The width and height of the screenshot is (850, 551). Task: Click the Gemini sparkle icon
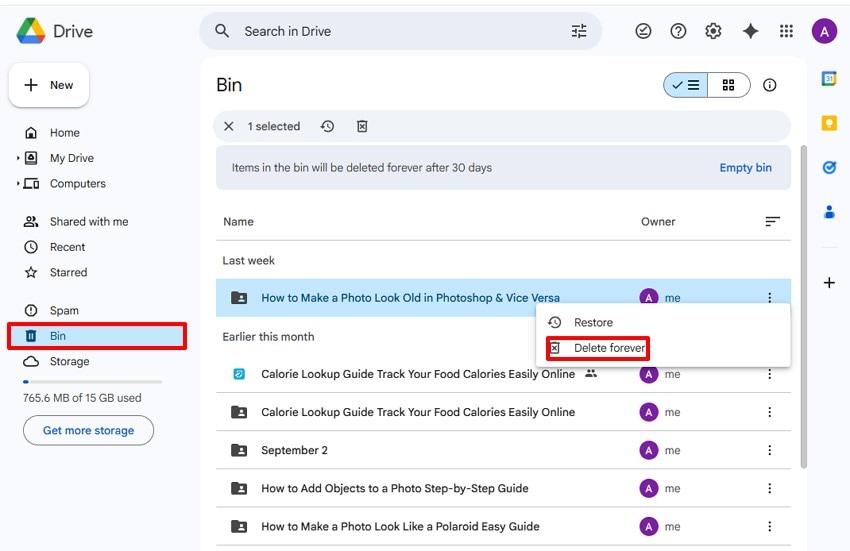click(x=750, y=31)
